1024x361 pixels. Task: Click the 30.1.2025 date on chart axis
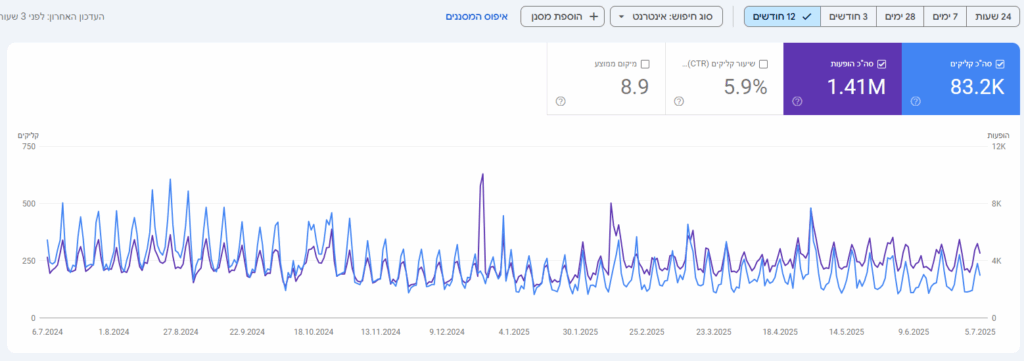pos(581,332)
